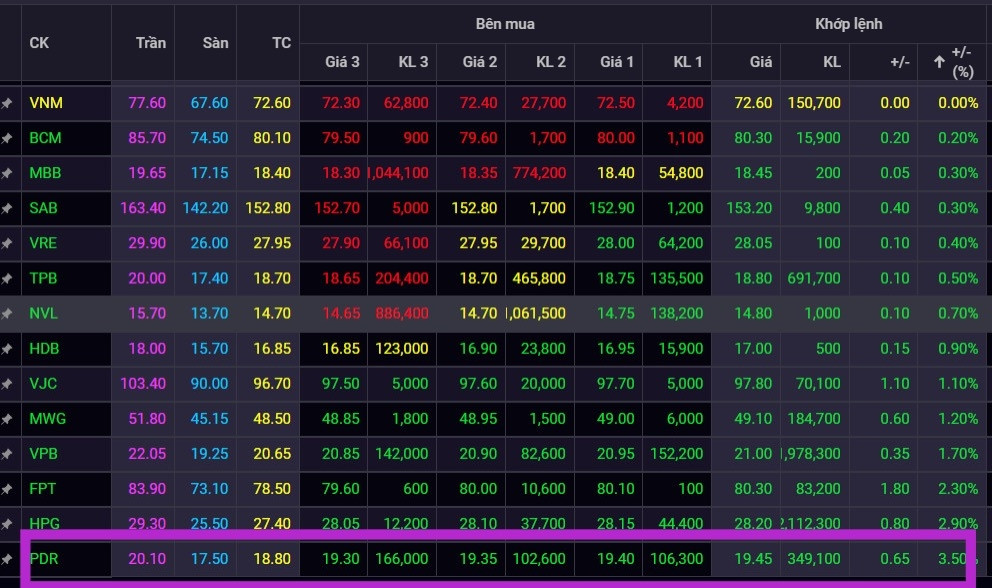Pin the FPT stock to top

point(7,488)
